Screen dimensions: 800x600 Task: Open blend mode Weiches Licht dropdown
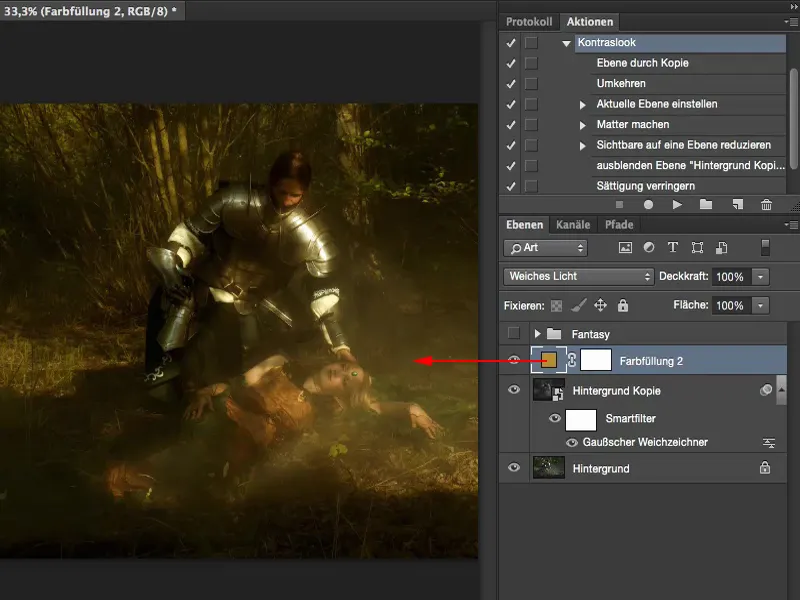[579, 277]
